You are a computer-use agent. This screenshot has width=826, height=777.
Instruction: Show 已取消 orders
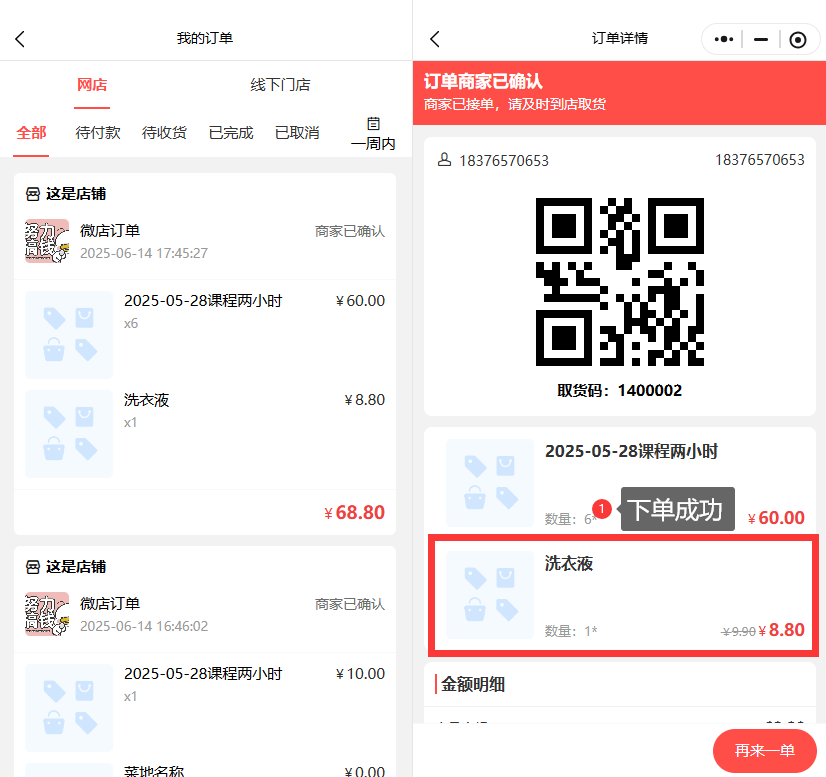coord(297,133)
